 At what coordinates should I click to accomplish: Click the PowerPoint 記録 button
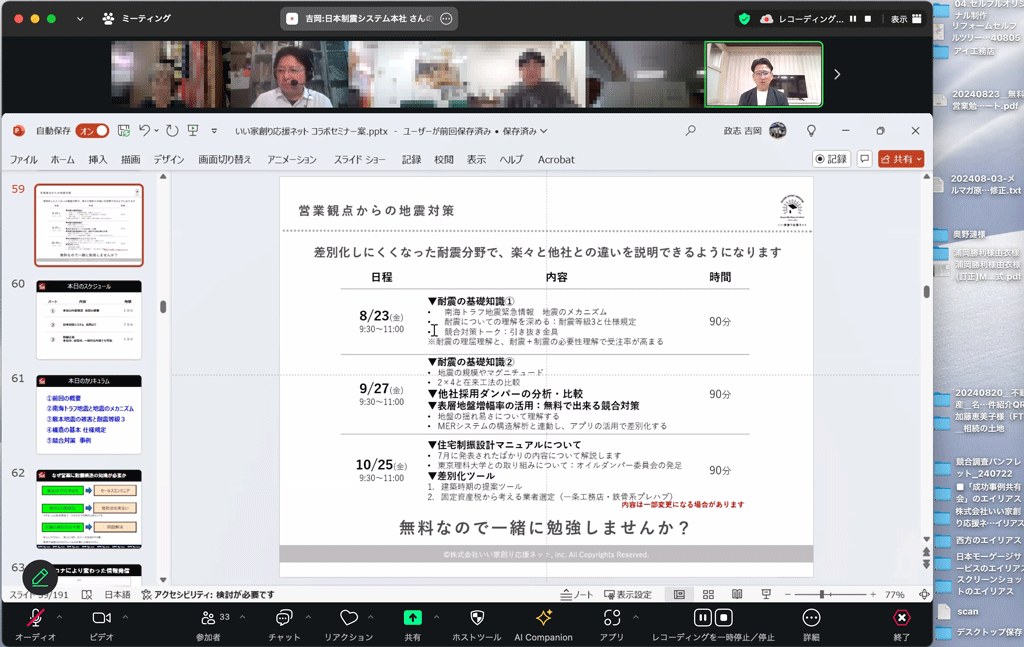click(831, 159)
